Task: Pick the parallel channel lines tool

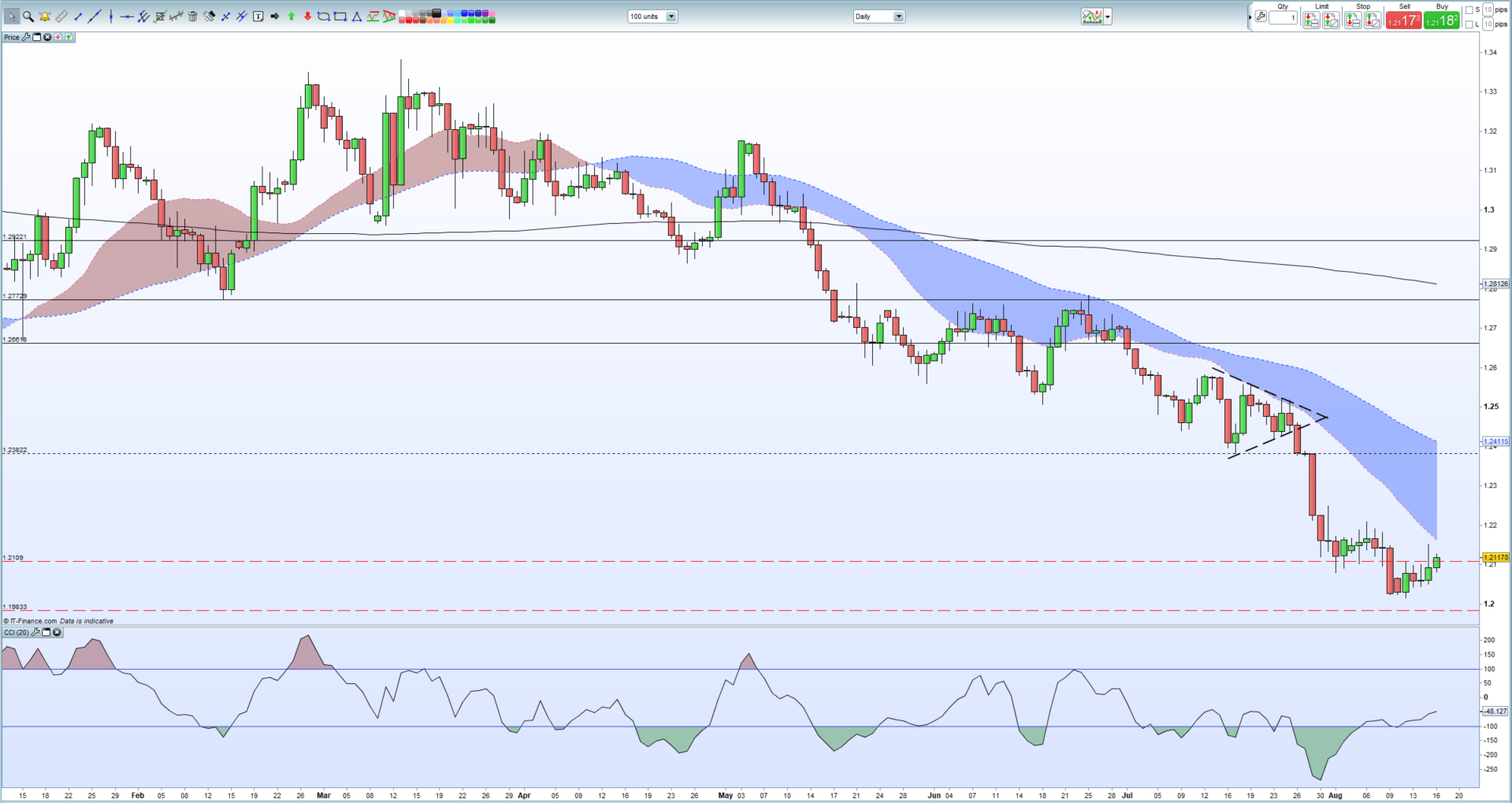Action: pyautogui.click(x=143, y=17)
